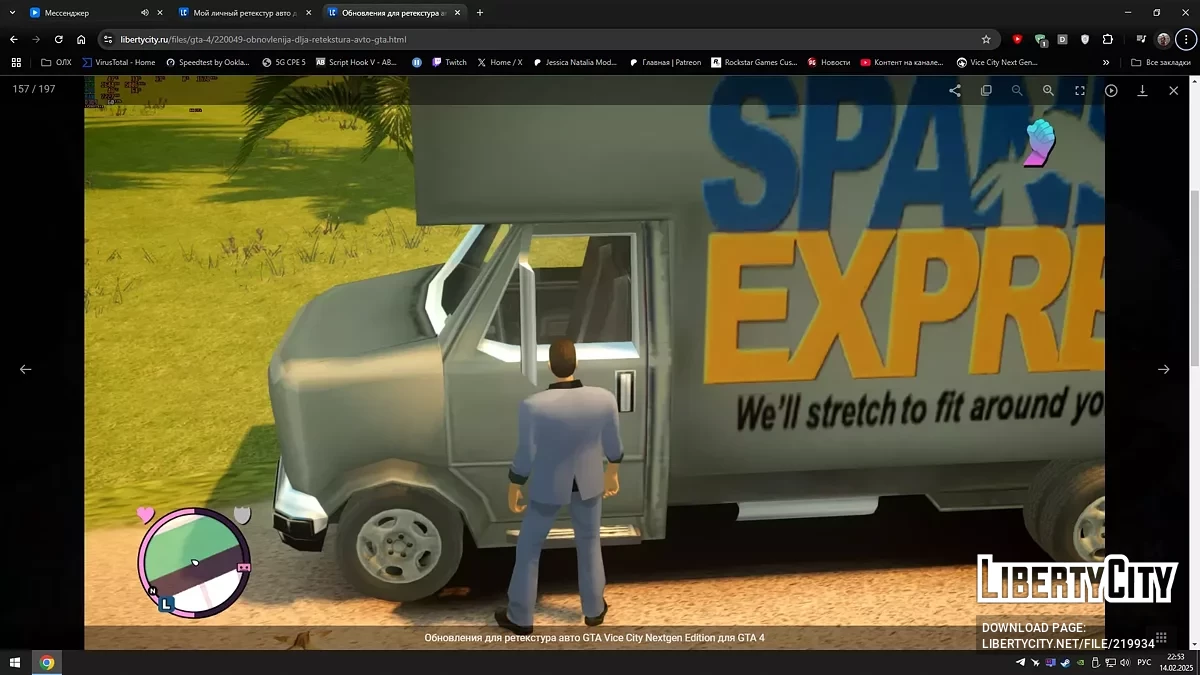Bookmark this page with star icon
Viewport: 1200px width, 675px height.
tap(986, 39)
